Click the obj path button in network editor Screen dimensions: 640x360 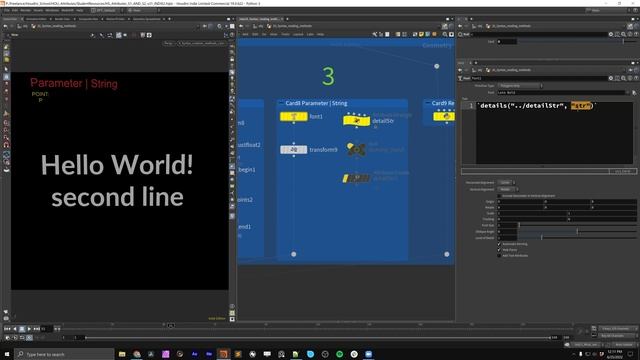click(x=259, y=26)
